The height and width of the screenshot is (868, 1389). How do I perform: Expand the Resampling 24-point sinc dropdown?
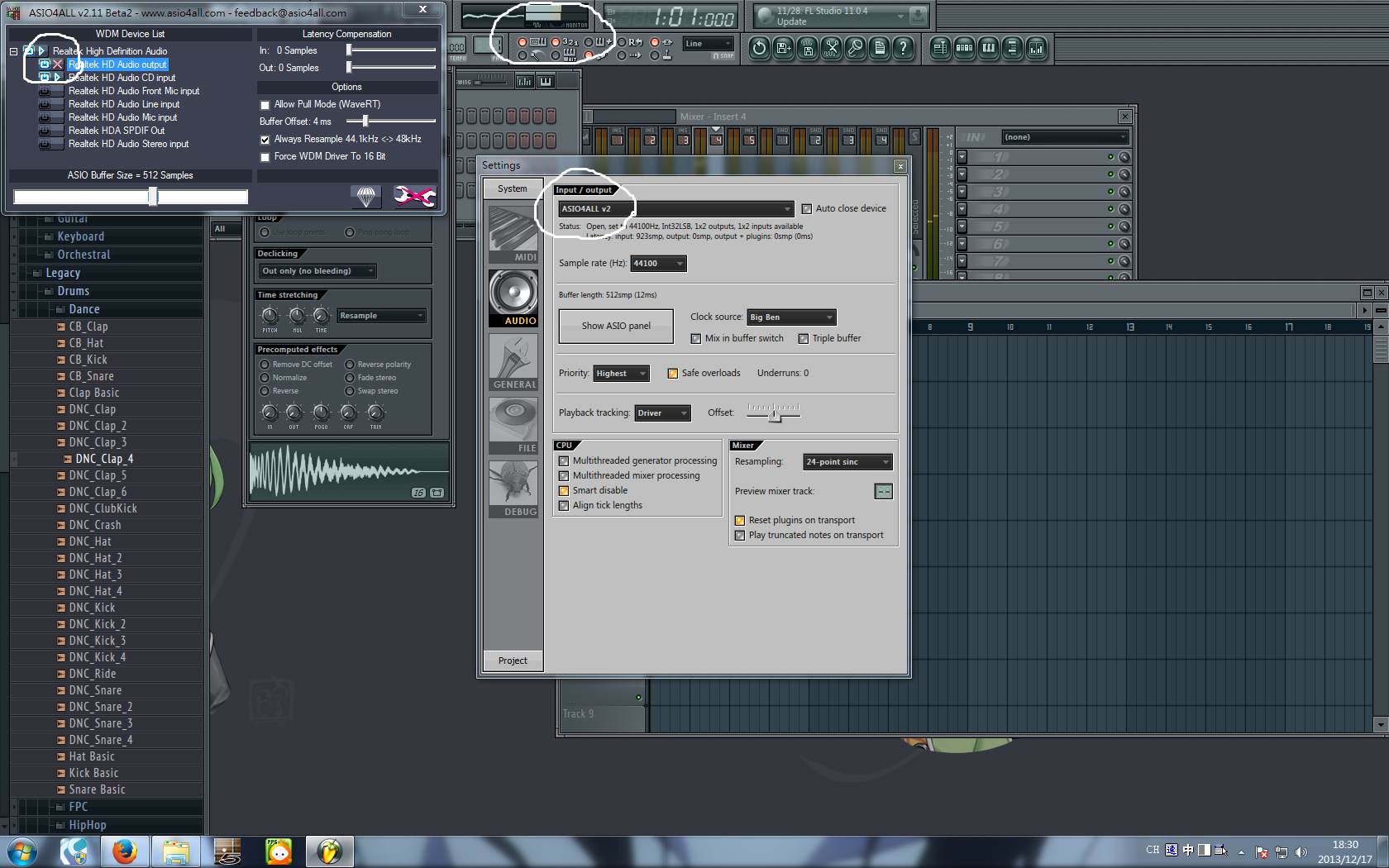[847, 462]
